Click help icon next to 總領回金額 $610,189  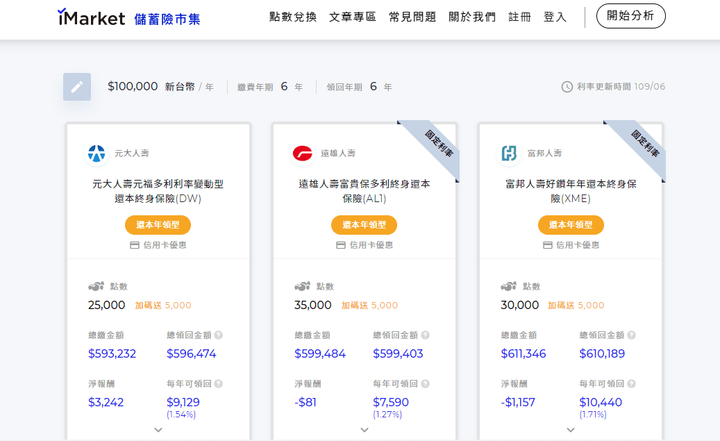pos(631,335)
